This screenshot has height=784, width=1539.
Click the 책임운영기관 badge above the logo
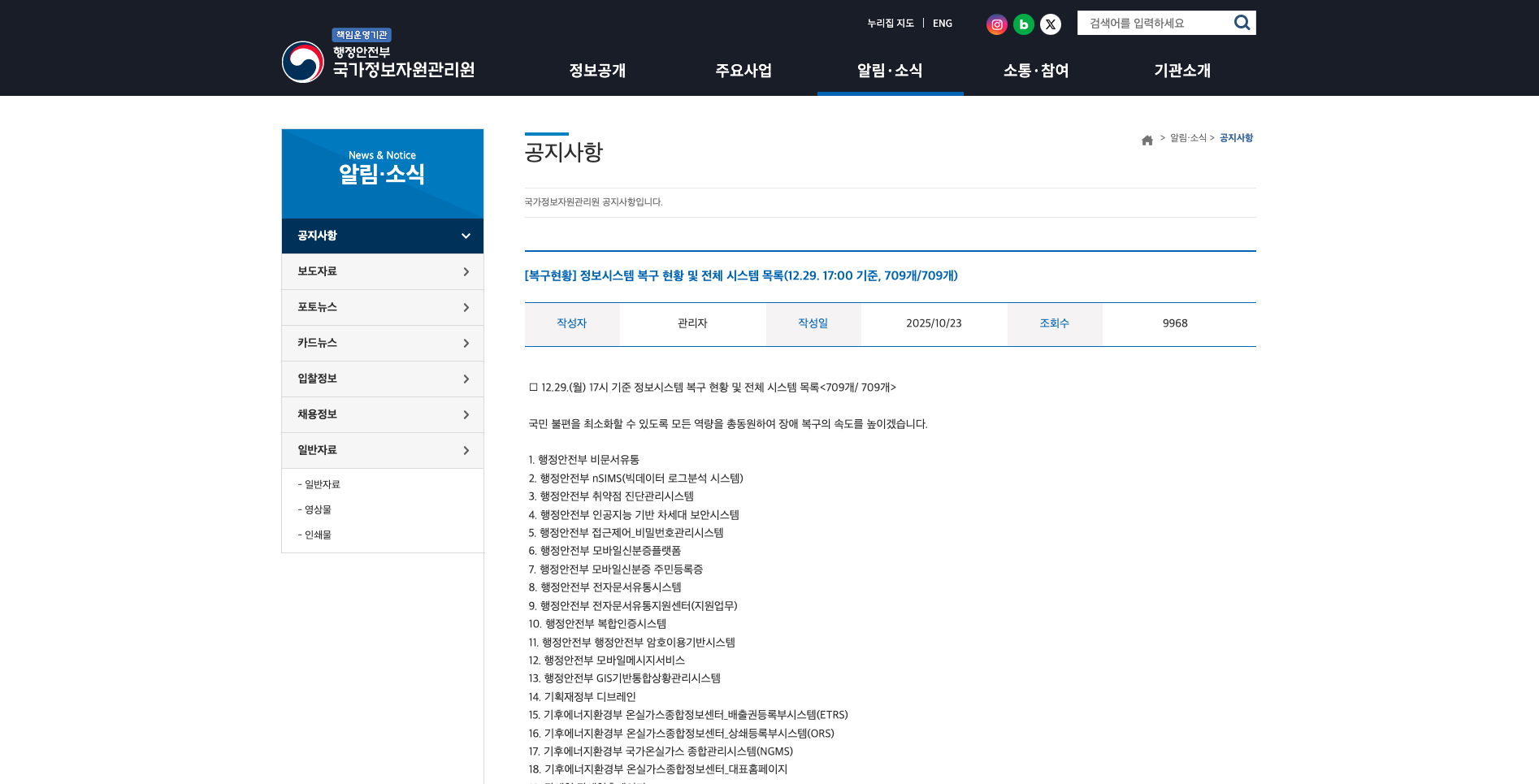pos(360,35)
